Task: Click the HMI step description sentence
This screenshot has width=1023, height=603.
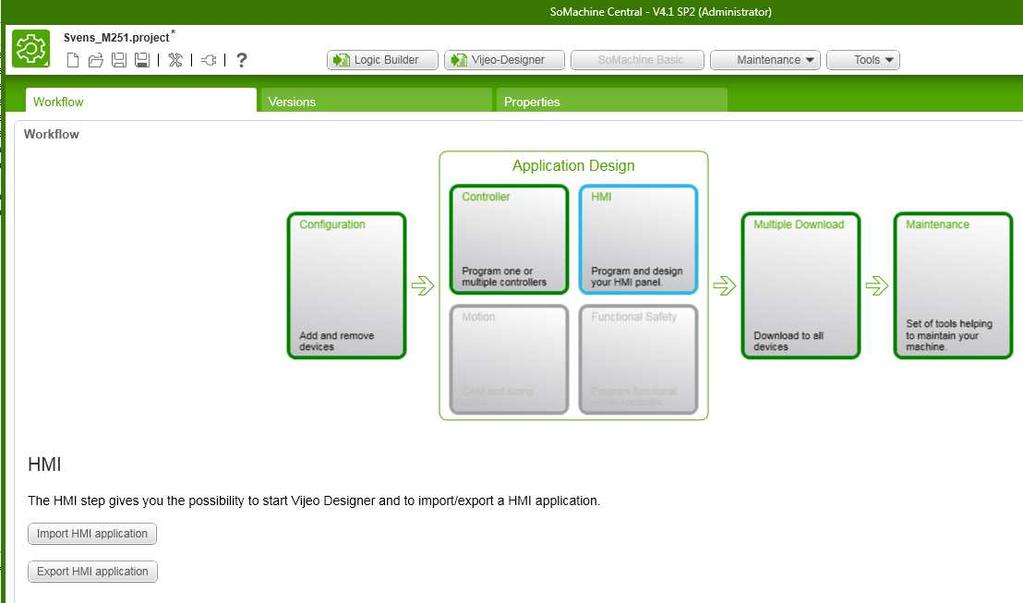Action: coord(314,501)
